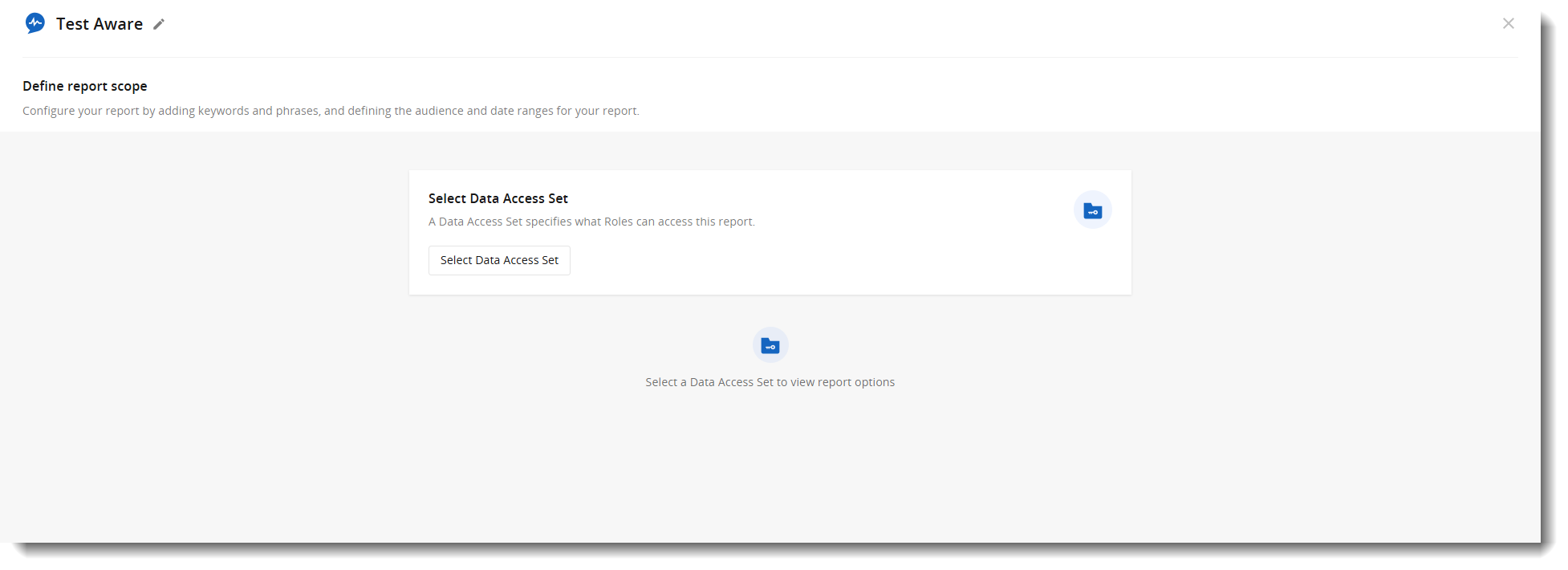Click the Configure your report description text
Viewport: 1568px width, 570px height.
point(331,111)
